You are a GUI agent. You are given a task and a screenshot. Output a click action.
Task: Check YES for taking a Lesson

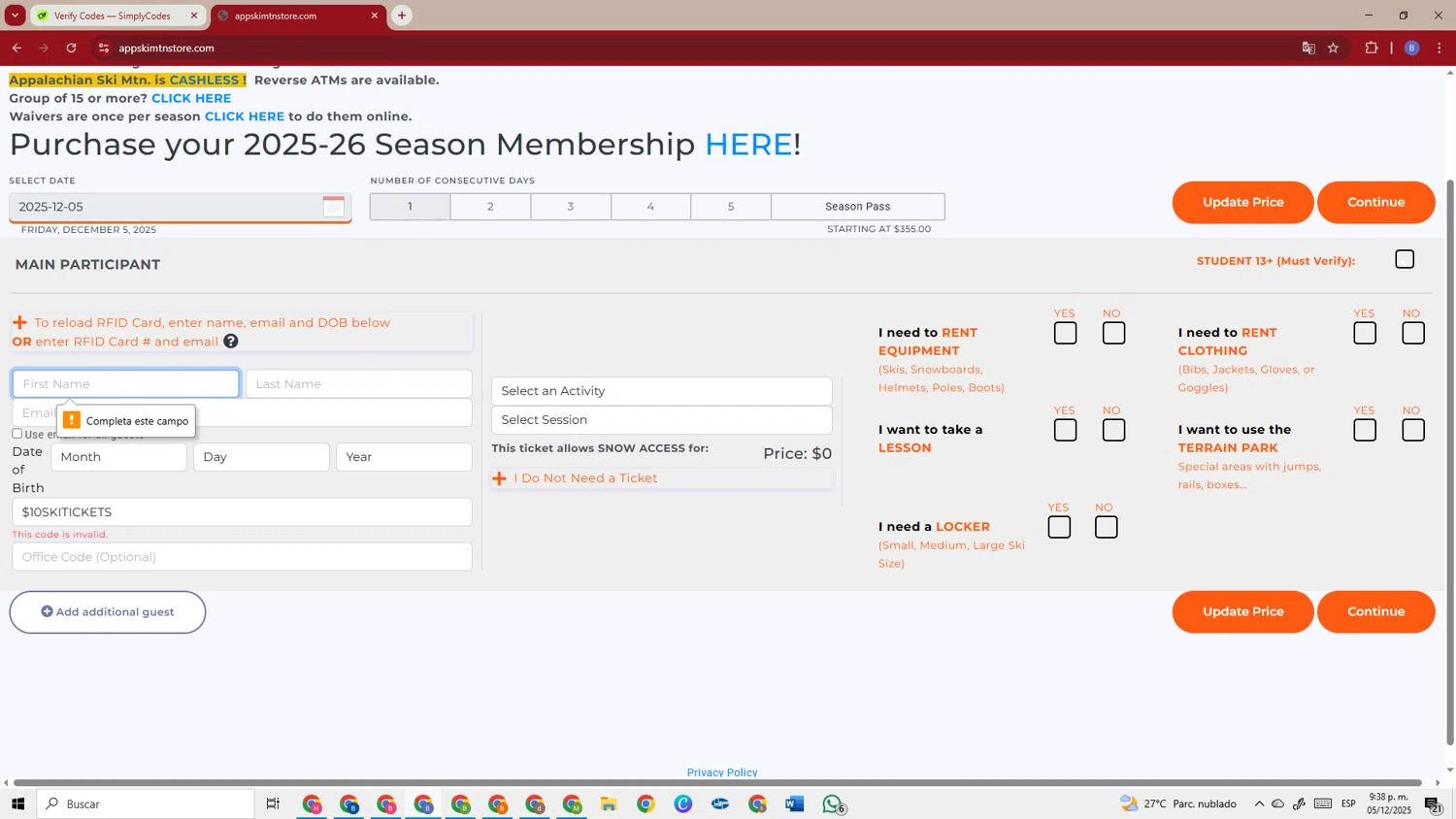(1065, 430)
